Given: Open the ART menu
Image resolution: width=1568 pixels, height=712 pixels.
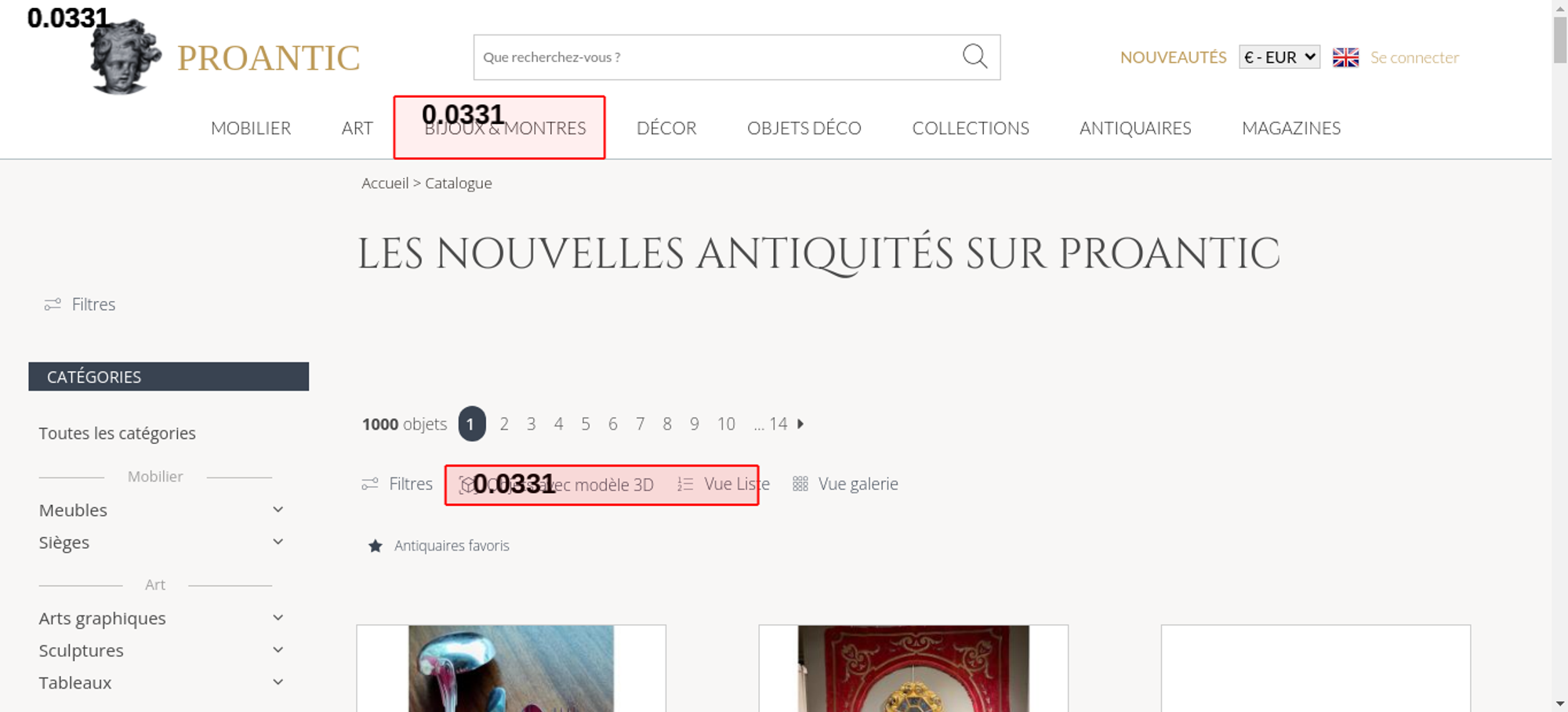Looking at the screenshot, I should coord(357,128).
